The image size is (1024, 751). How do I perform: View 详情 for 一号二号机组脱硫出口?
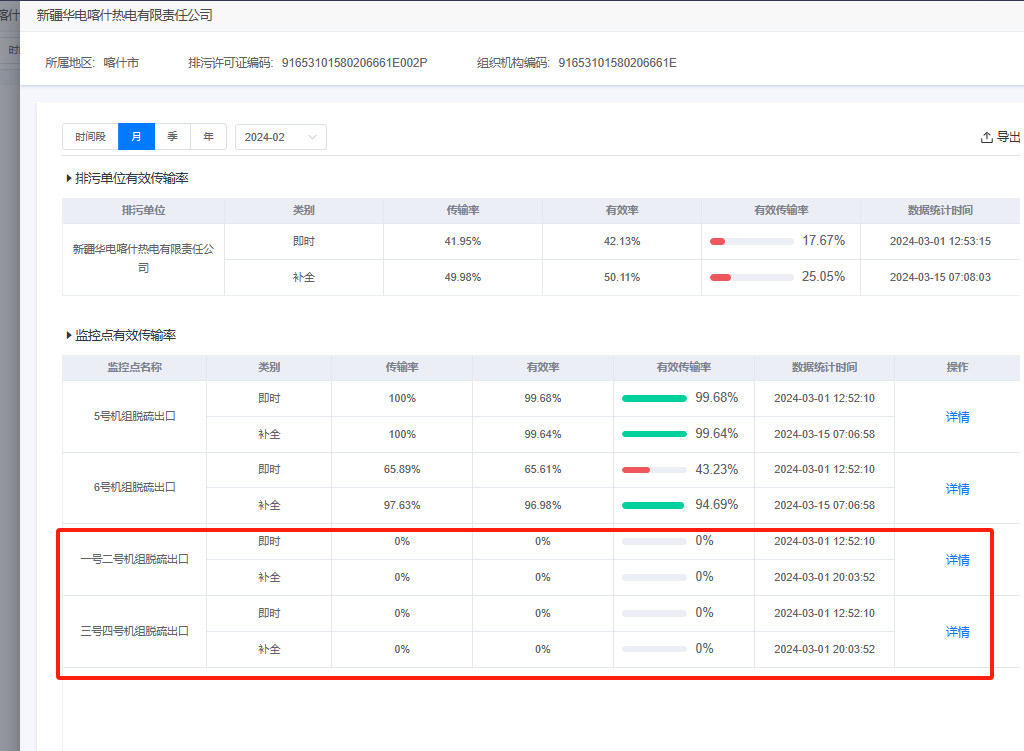coord(957,560)
